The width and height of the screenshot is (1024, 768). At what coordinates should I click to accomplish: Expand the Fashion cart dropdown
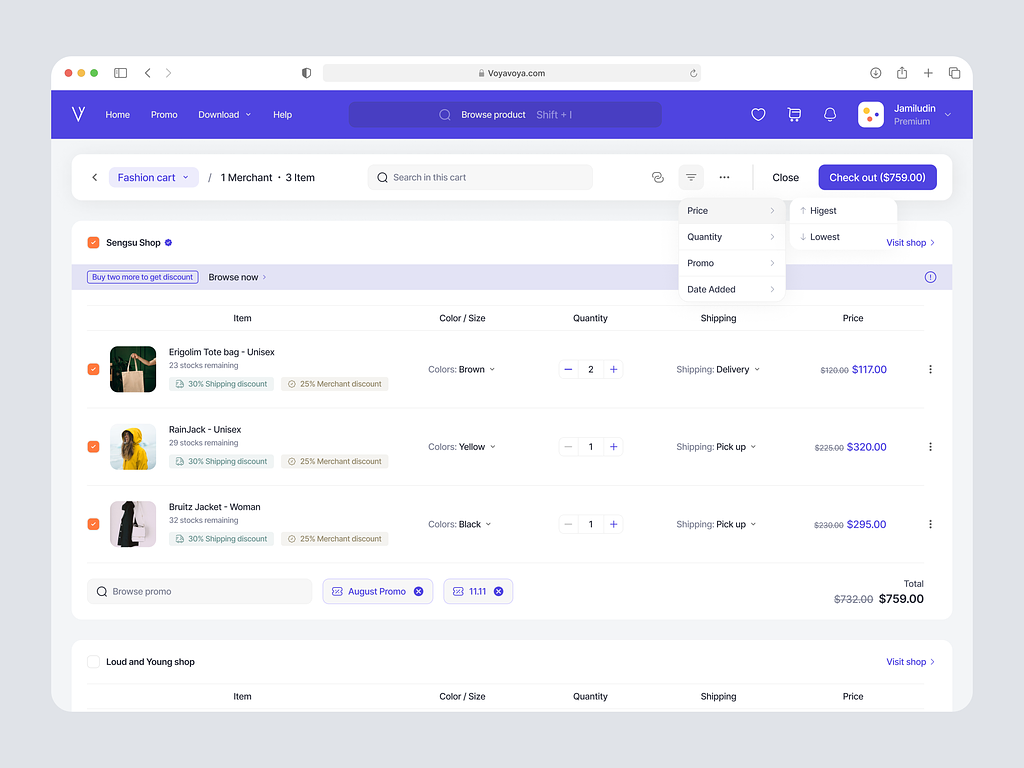pos(153,178)
